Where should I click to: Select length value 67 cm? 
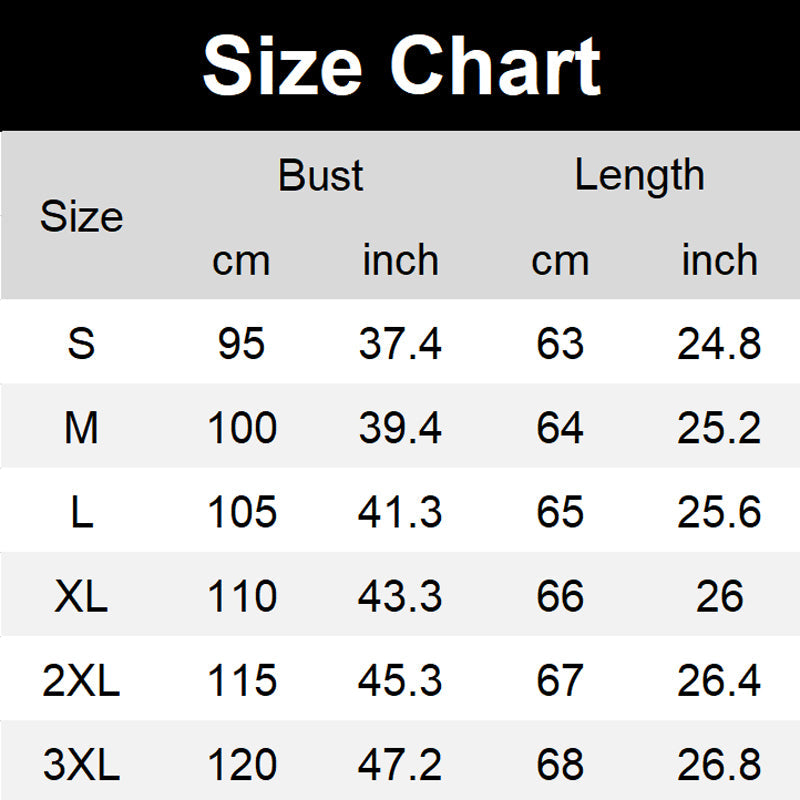(560, 680)
